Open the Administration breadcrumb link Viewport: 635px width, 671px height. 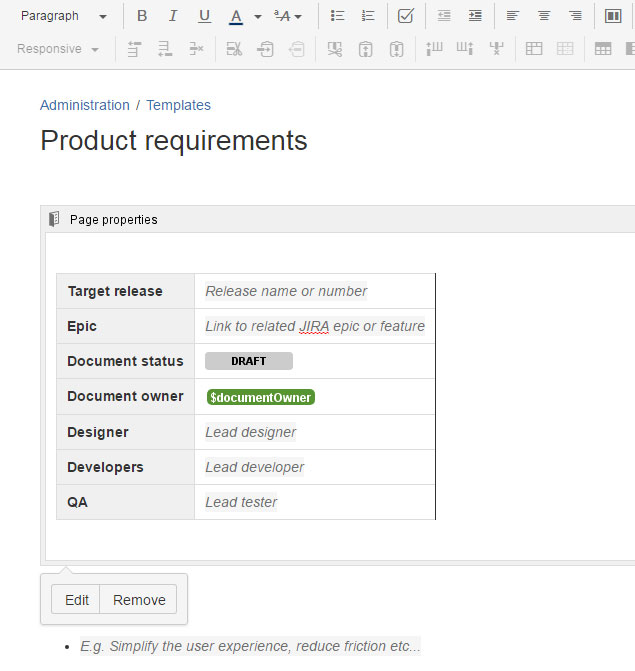pyautogui.click(x=85, y=105)
